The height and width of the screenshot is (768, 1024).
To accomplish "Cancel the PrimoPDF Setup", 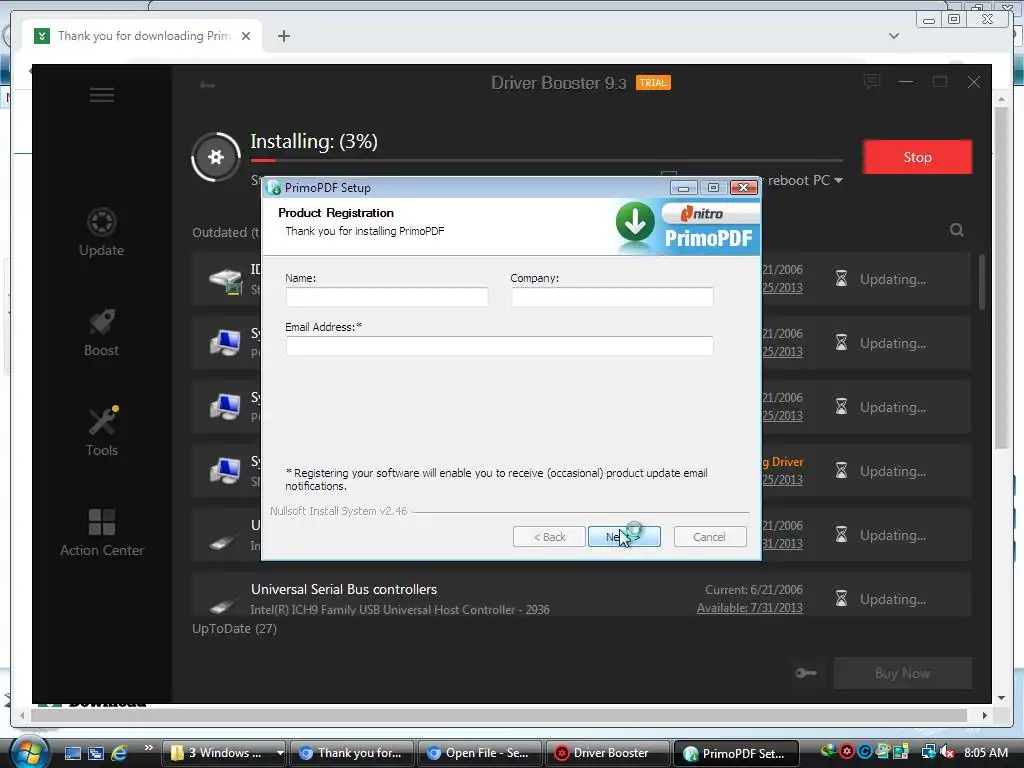I will [x=710, y=537].
